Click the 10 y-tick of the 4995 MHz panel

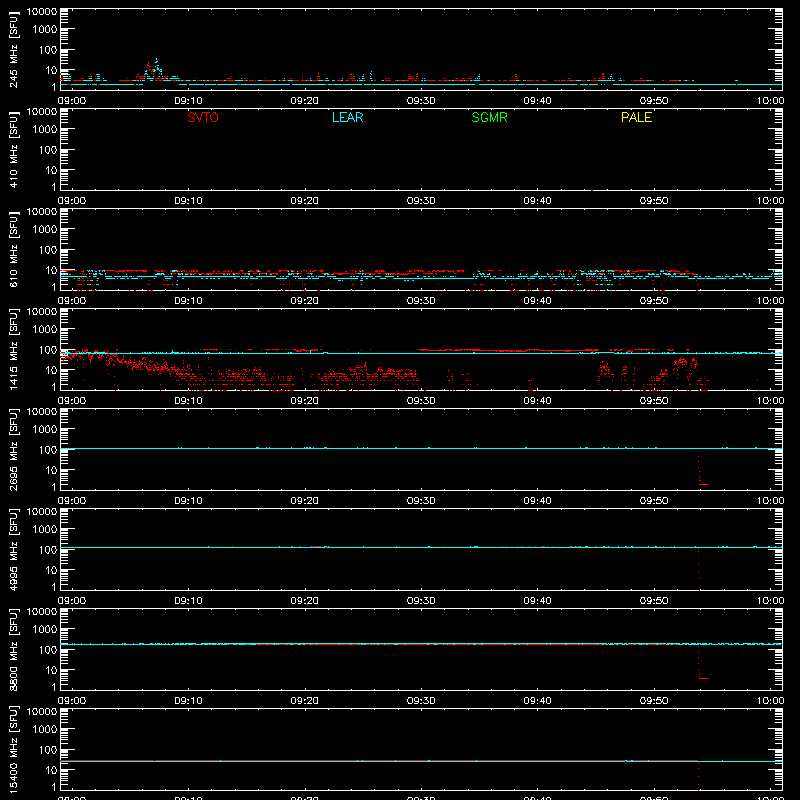tap(51, 570)
